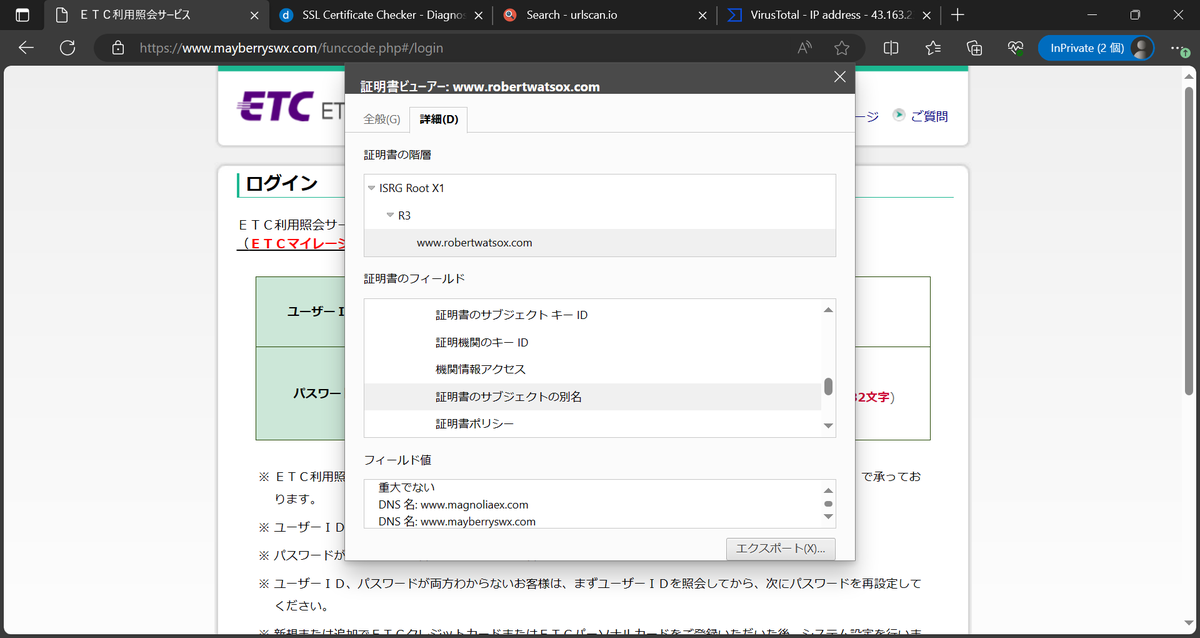
Task: Click DNS 名: www.mayberryswx.com value
Action: coord(457,521)
